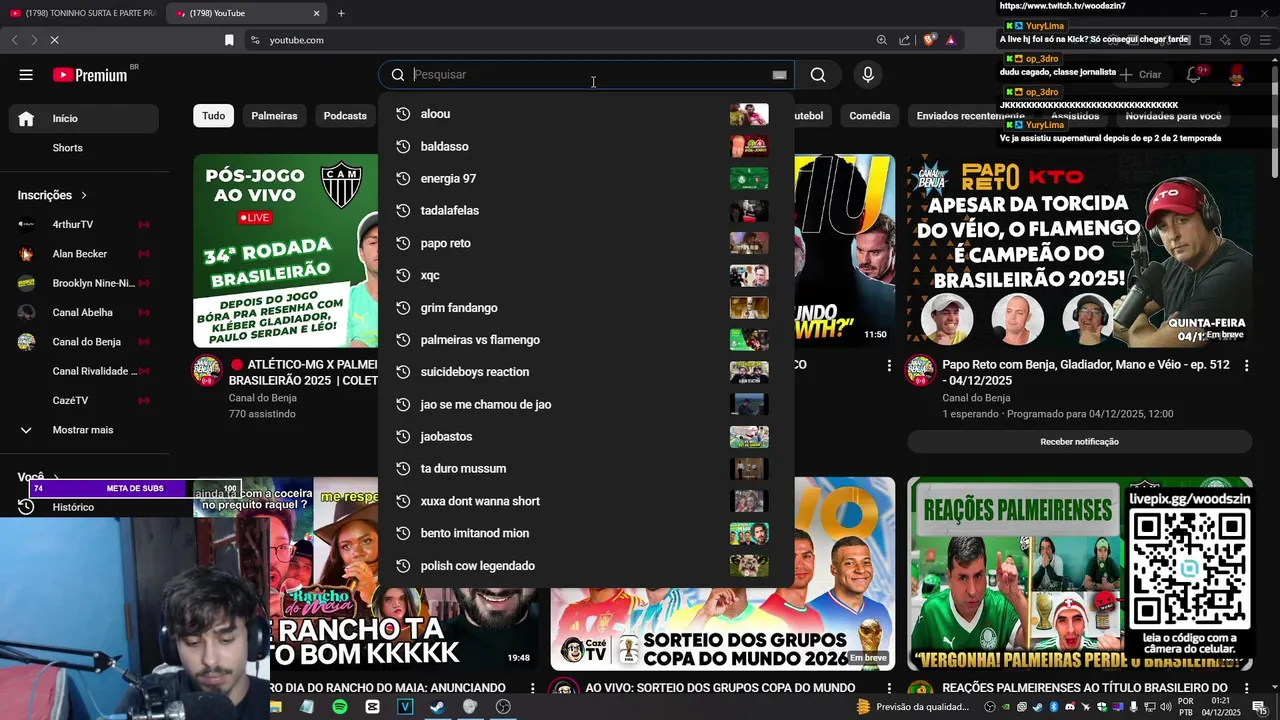This screenshot has width=1280, height=720.
Task: Click Canal do Benja avatar under Papo Reto video
Action: pos(920,371)
